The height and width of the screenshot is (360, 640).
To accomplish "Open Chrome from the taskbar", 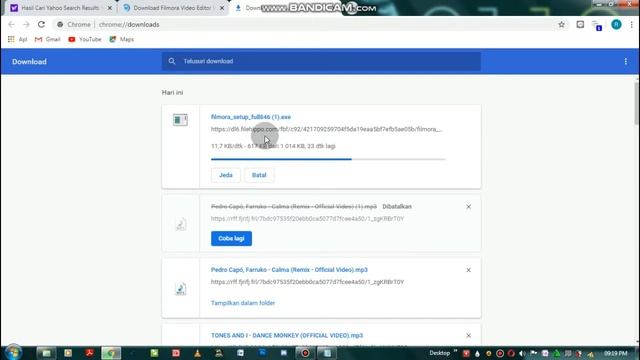I will (111, 353).
